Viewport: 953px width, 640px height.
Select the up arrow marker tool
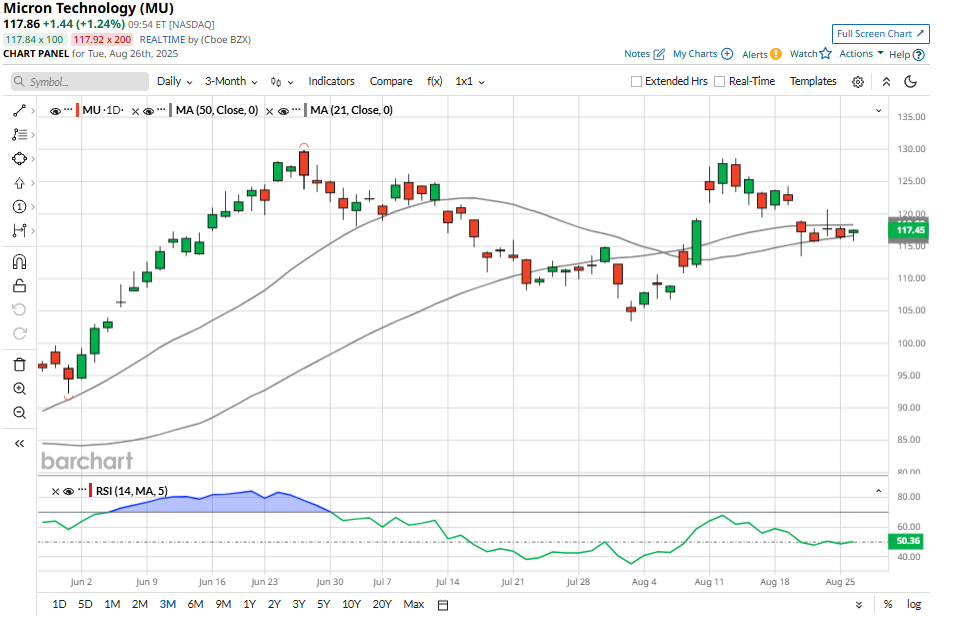coord(19,182)
